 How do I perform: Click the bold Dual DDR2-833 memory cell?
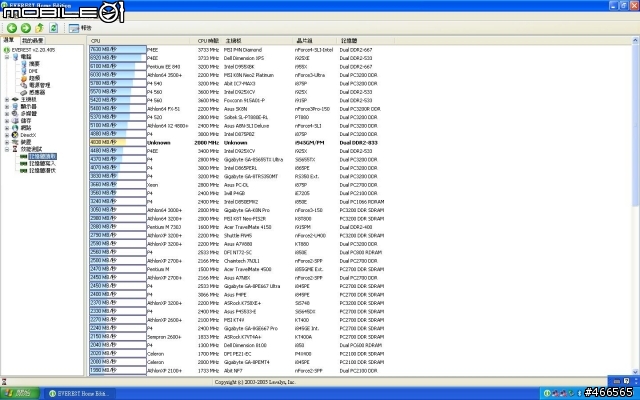coord(358,143)
